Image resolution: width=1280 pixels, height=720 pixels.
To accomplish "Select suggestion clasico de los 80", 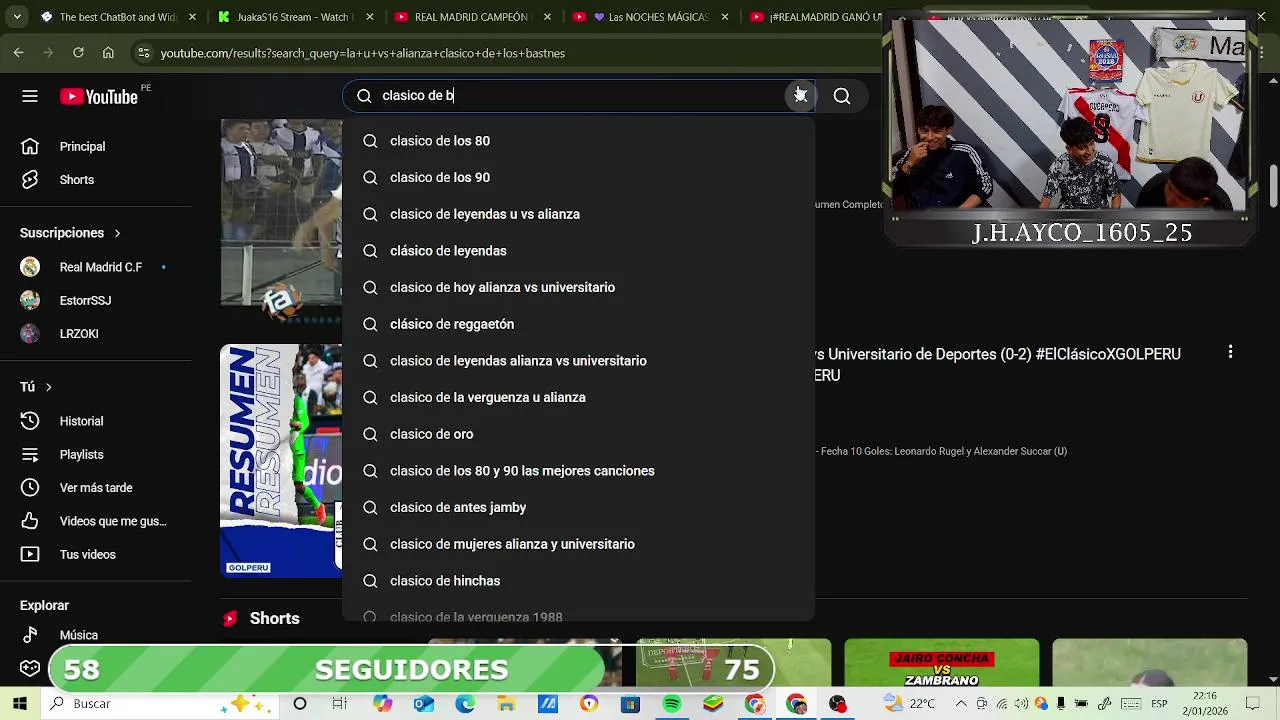I will (578, 141).
